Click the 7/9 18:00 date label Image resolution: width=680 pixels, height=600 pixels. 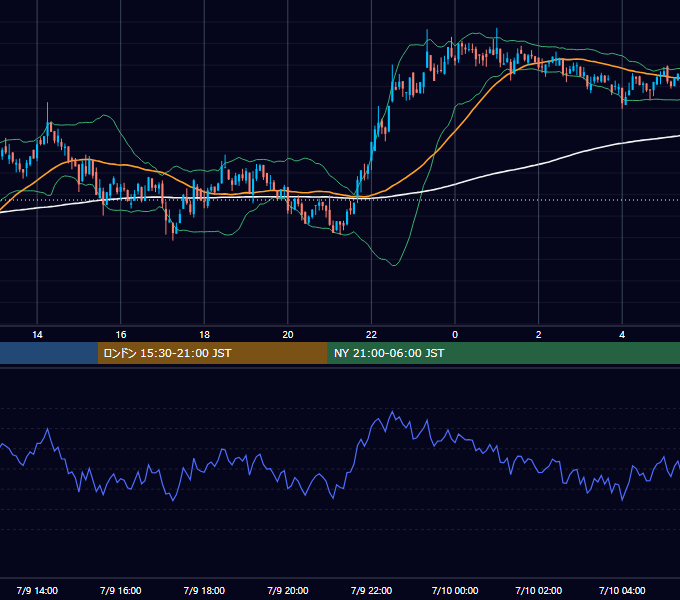point(204,590)
